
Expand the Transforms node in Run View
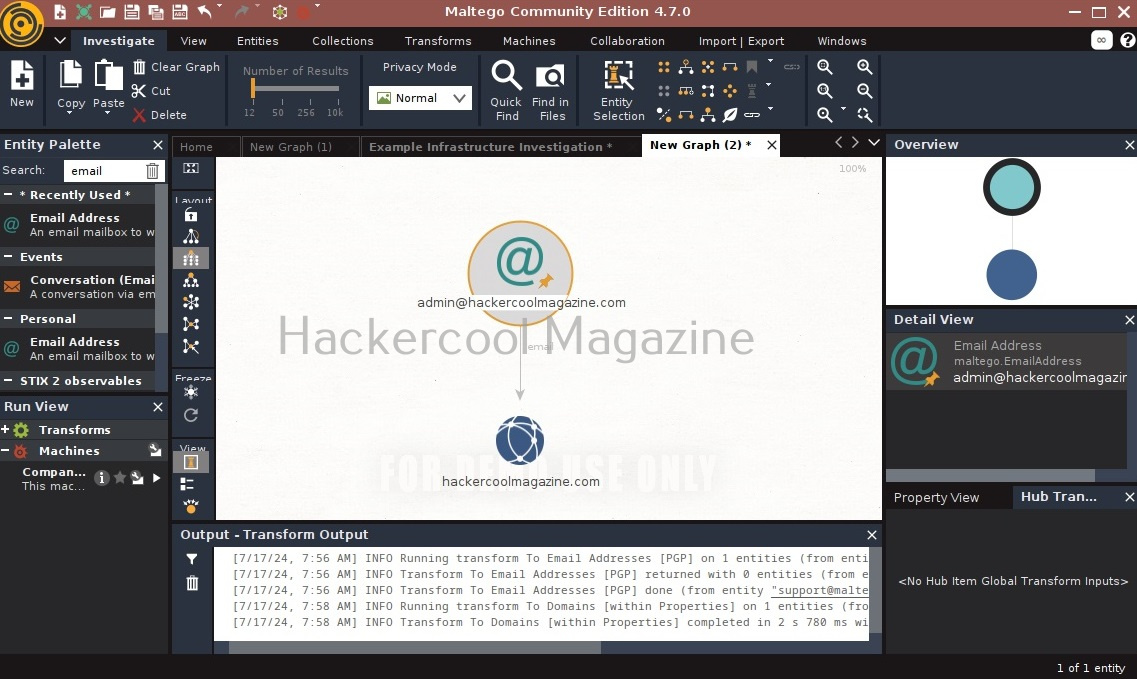tap(5, 429)
